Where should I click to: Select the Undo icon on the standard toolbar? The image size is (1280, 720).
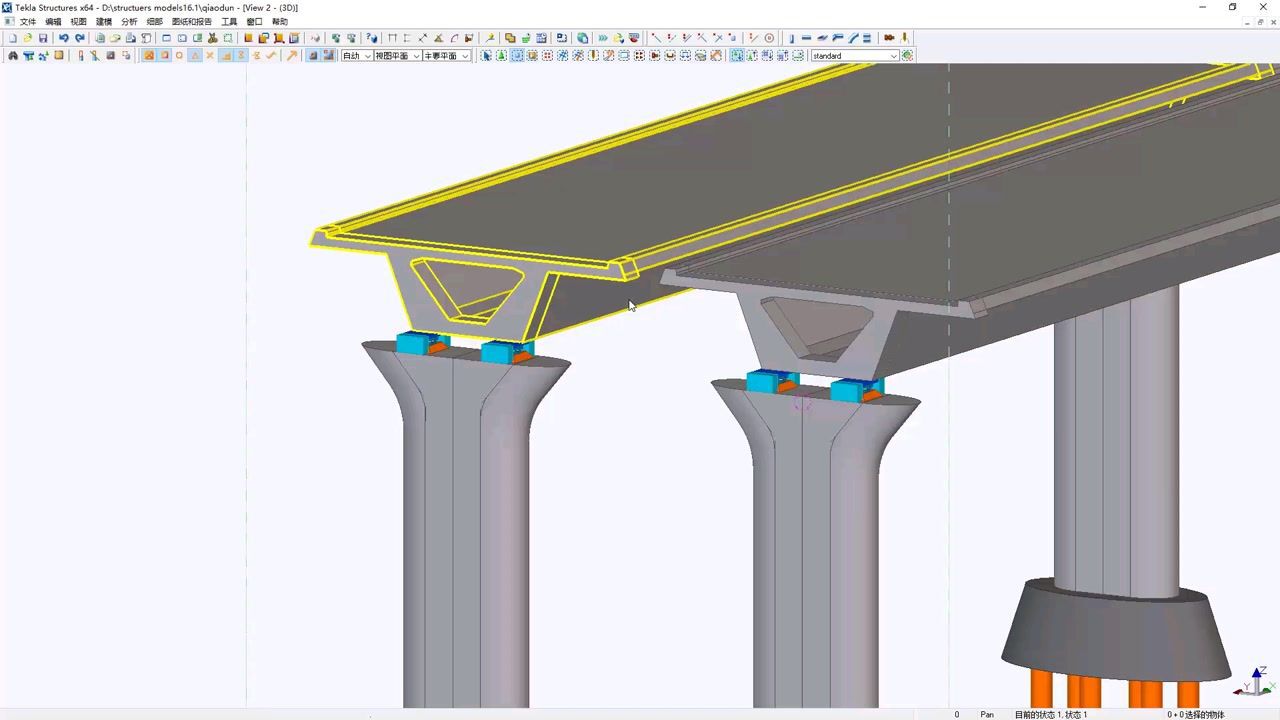click(x=63, y=38)
